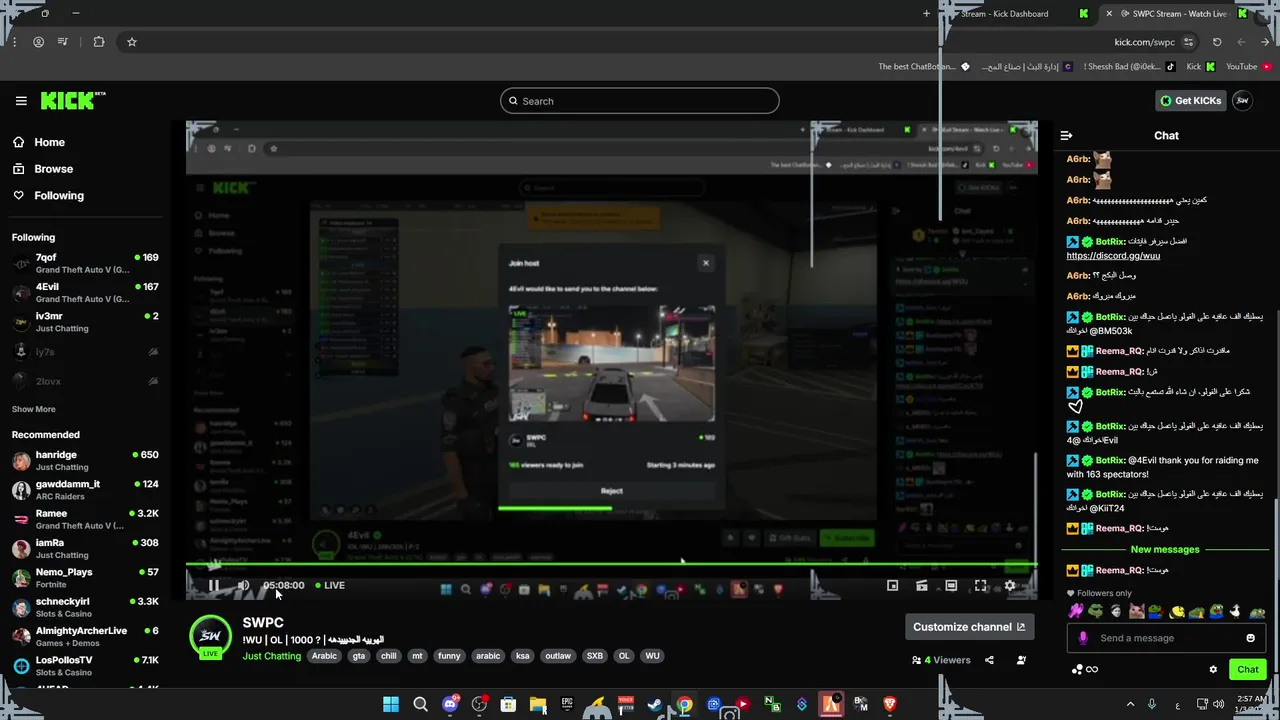
Task: Open channel points infinity icon
Action: pyautogui.click(x=1092, y=670)
